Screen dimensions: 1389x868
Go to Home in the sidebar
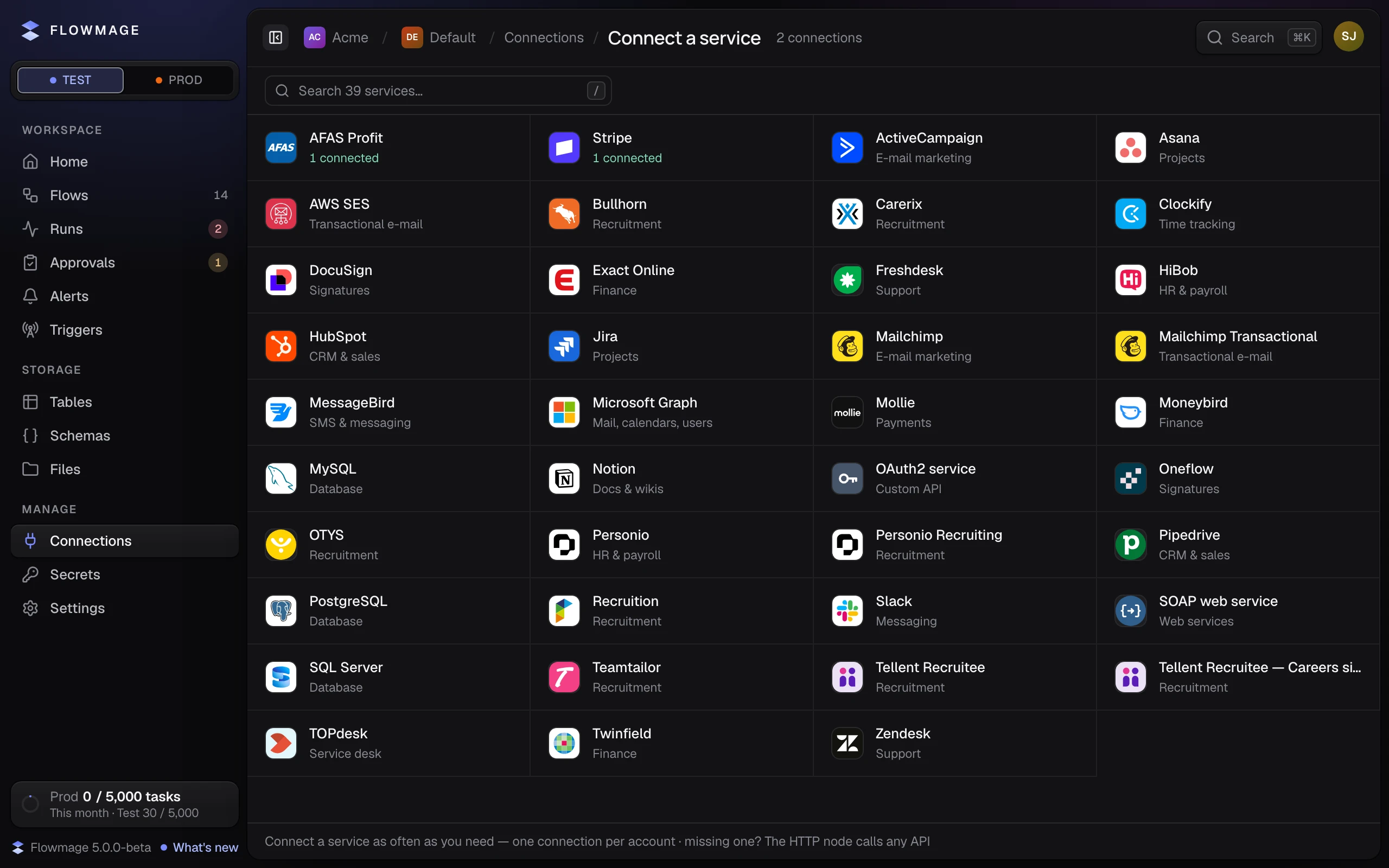(125, 162)
